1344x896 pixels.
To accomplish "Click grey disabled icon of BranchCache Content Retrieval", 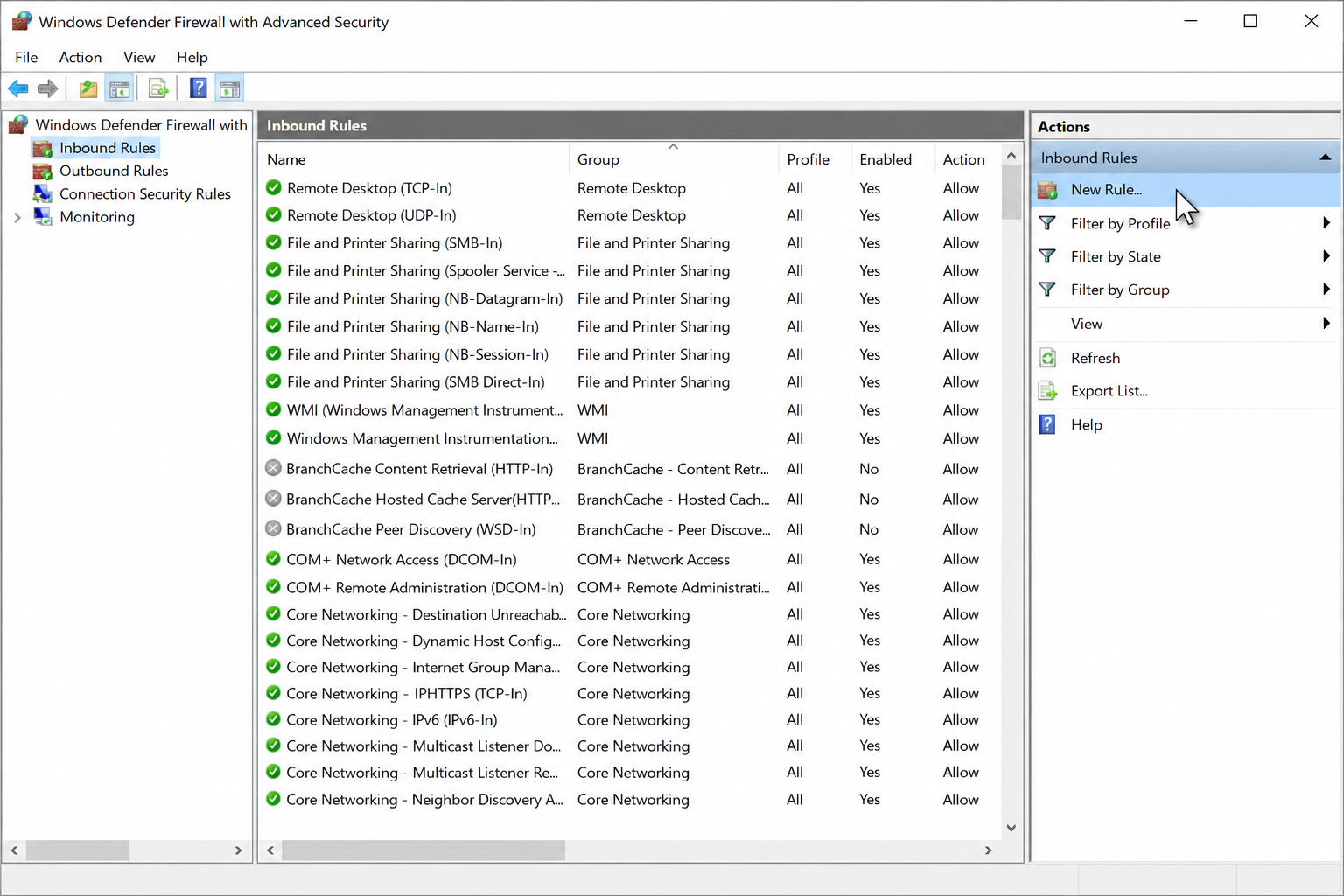I will pyautogui.click(x=273, y=468).
